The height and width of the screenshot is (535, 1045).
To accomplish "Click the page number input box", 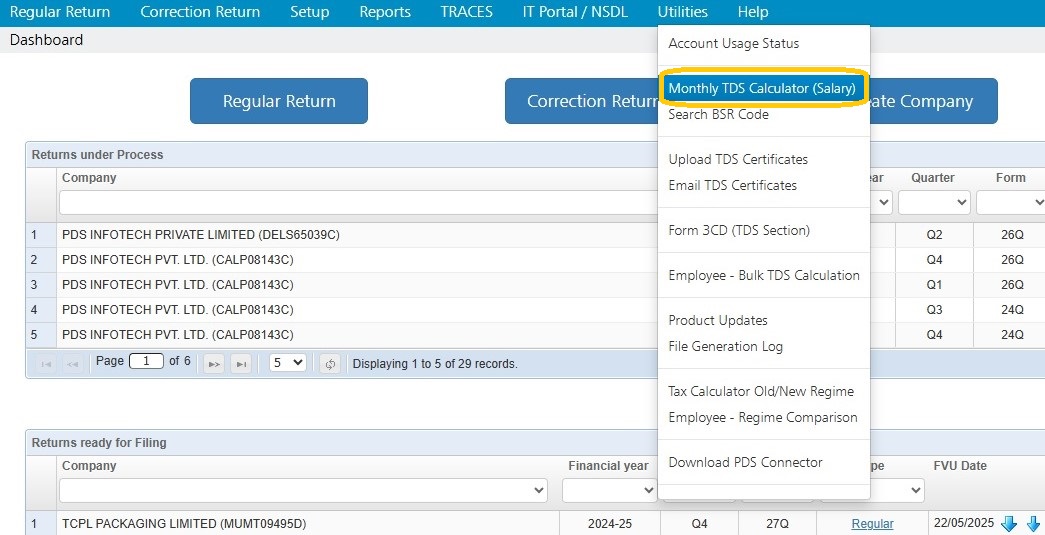I will coord(146,361).
